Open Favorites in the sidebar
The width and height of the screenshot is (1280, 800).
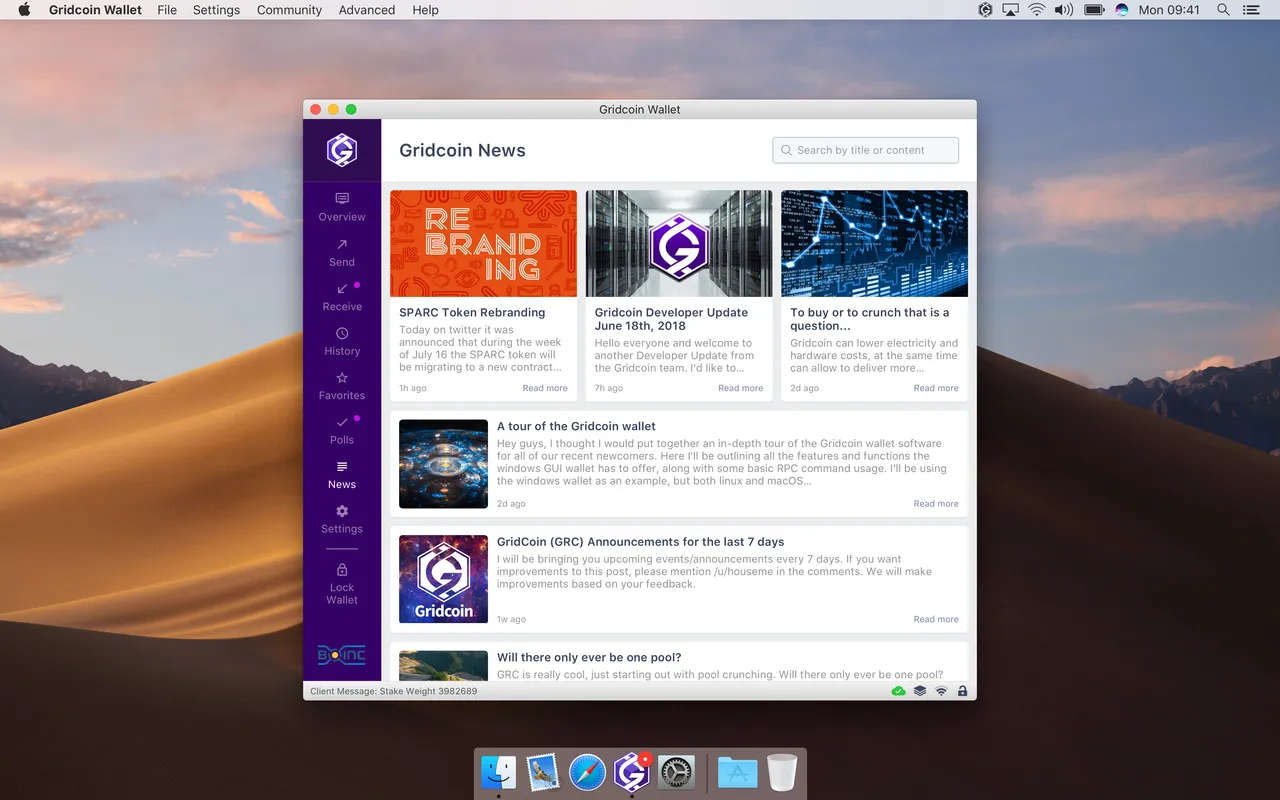pyautogui.click(x=342, y=386)
